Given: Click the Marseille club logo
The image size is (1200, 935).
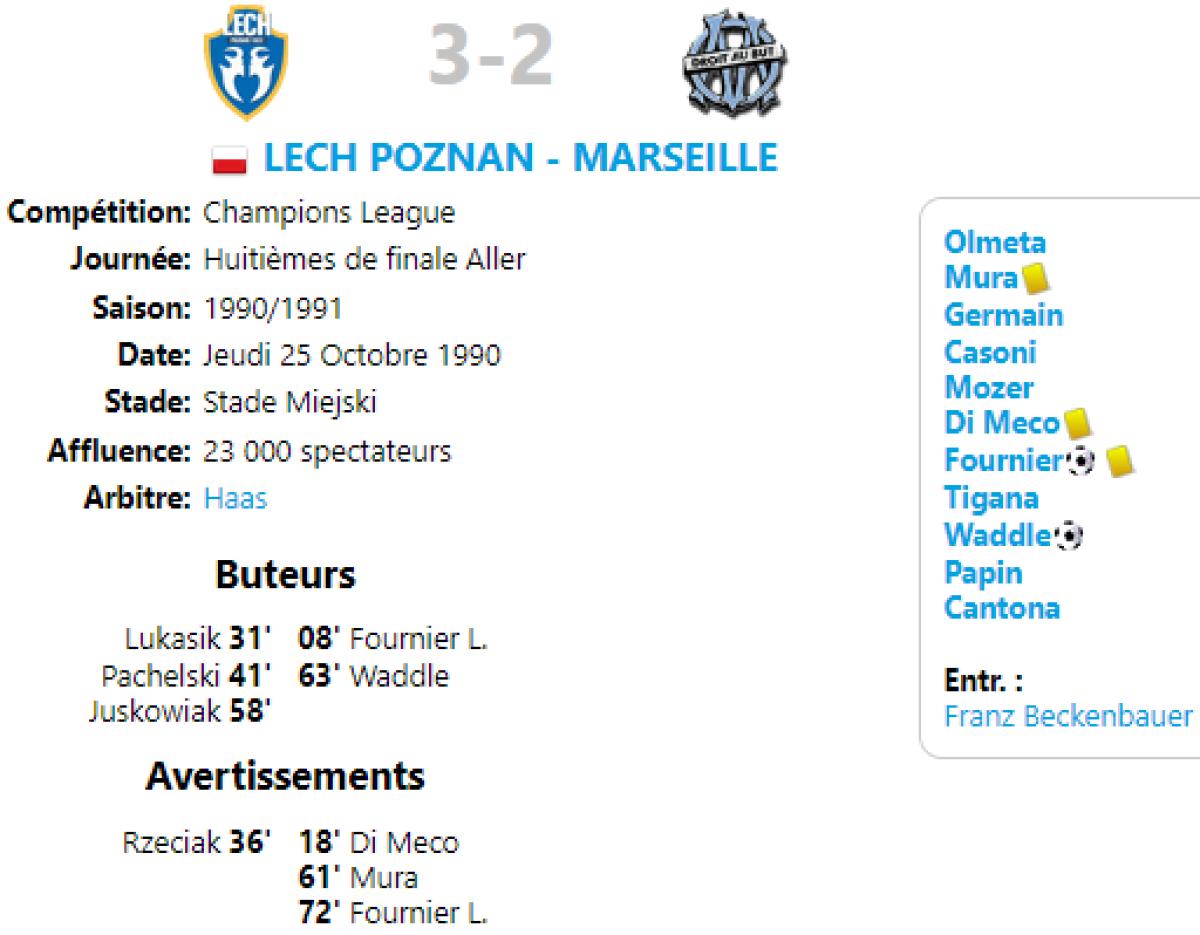Looking at the screenshot, I should click(735, 63).
